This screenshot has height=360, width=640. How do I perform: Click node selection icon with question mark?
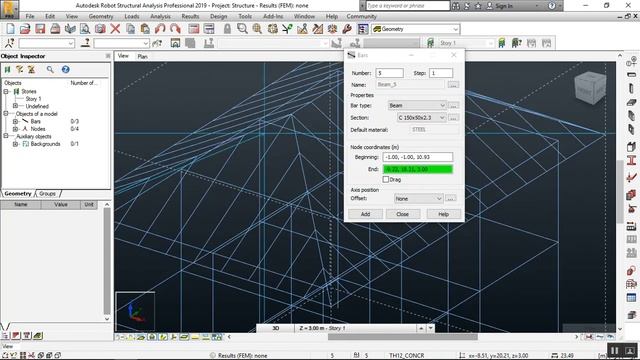[9, 43]
